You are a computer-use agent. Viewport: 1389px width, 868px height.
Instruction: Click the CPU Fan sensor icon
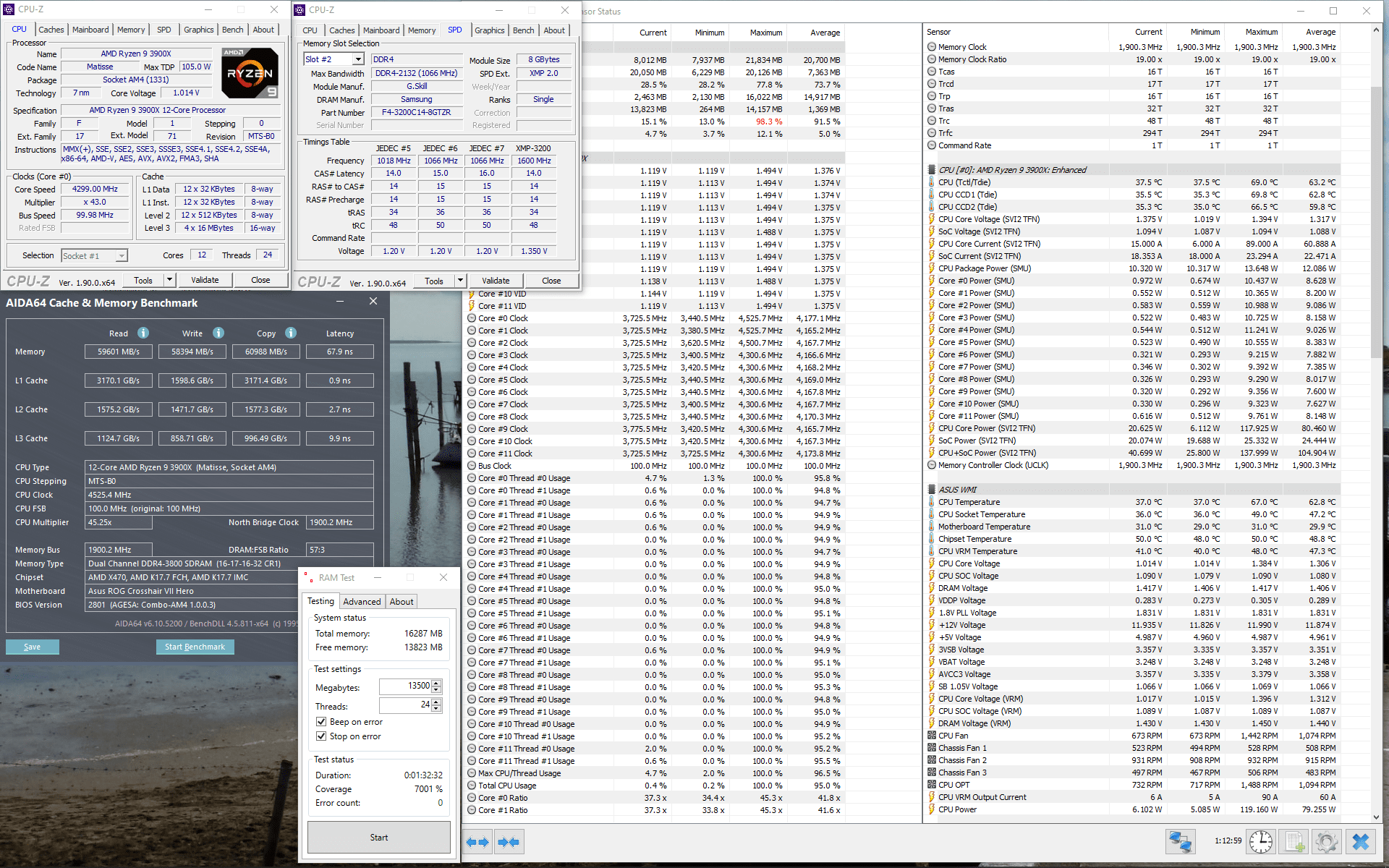932,736
